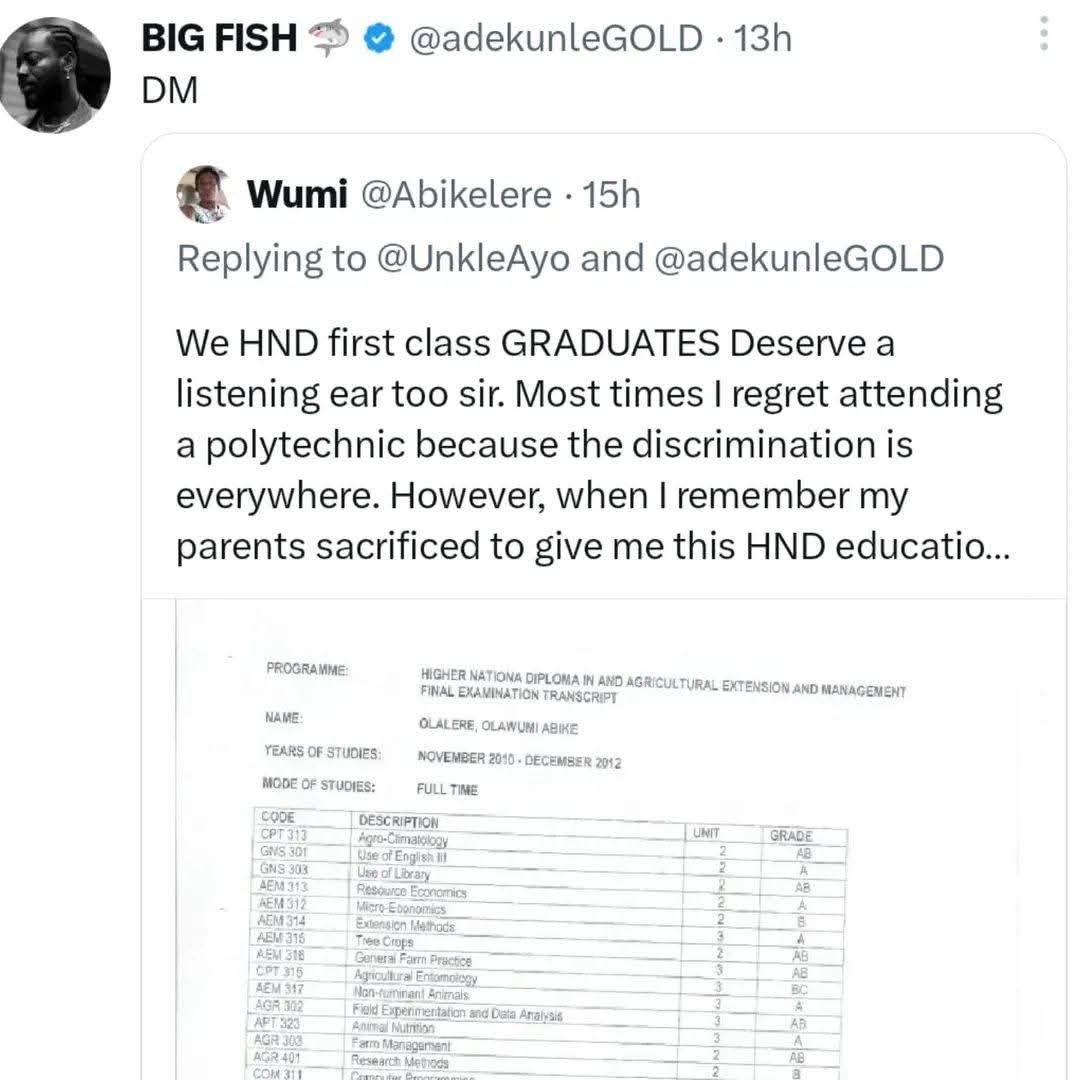The height and width of the screenshot is (1080, 1080).
Task: Click the blue verified badge
Action: 375,39
